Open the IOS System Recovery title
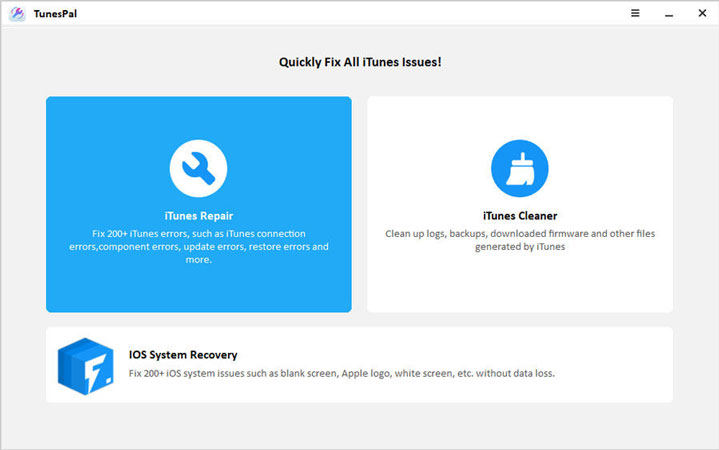 183,355
